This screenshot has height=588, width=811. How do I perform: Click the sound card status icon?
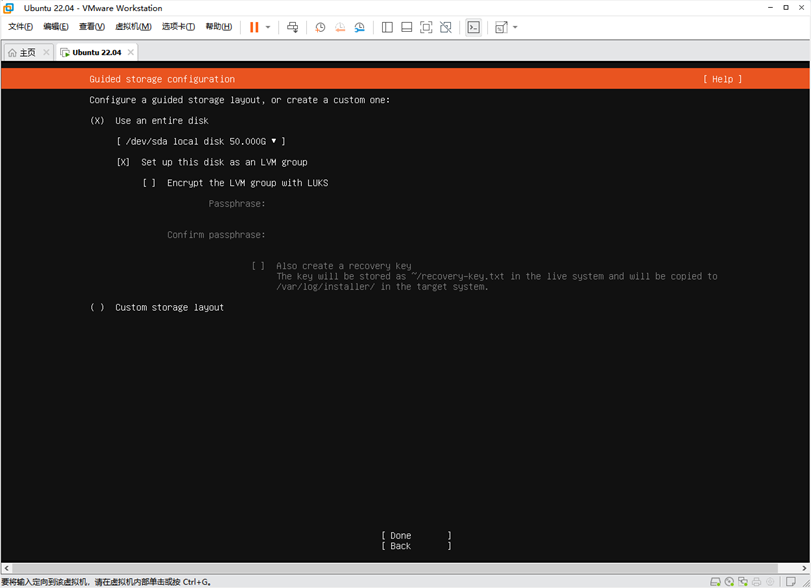point(770,582)
